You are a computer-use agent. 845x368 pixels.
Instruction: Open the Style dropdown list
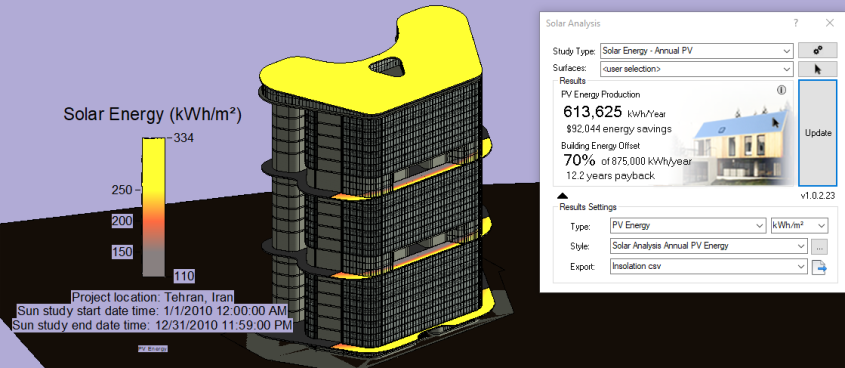[709, 246]
